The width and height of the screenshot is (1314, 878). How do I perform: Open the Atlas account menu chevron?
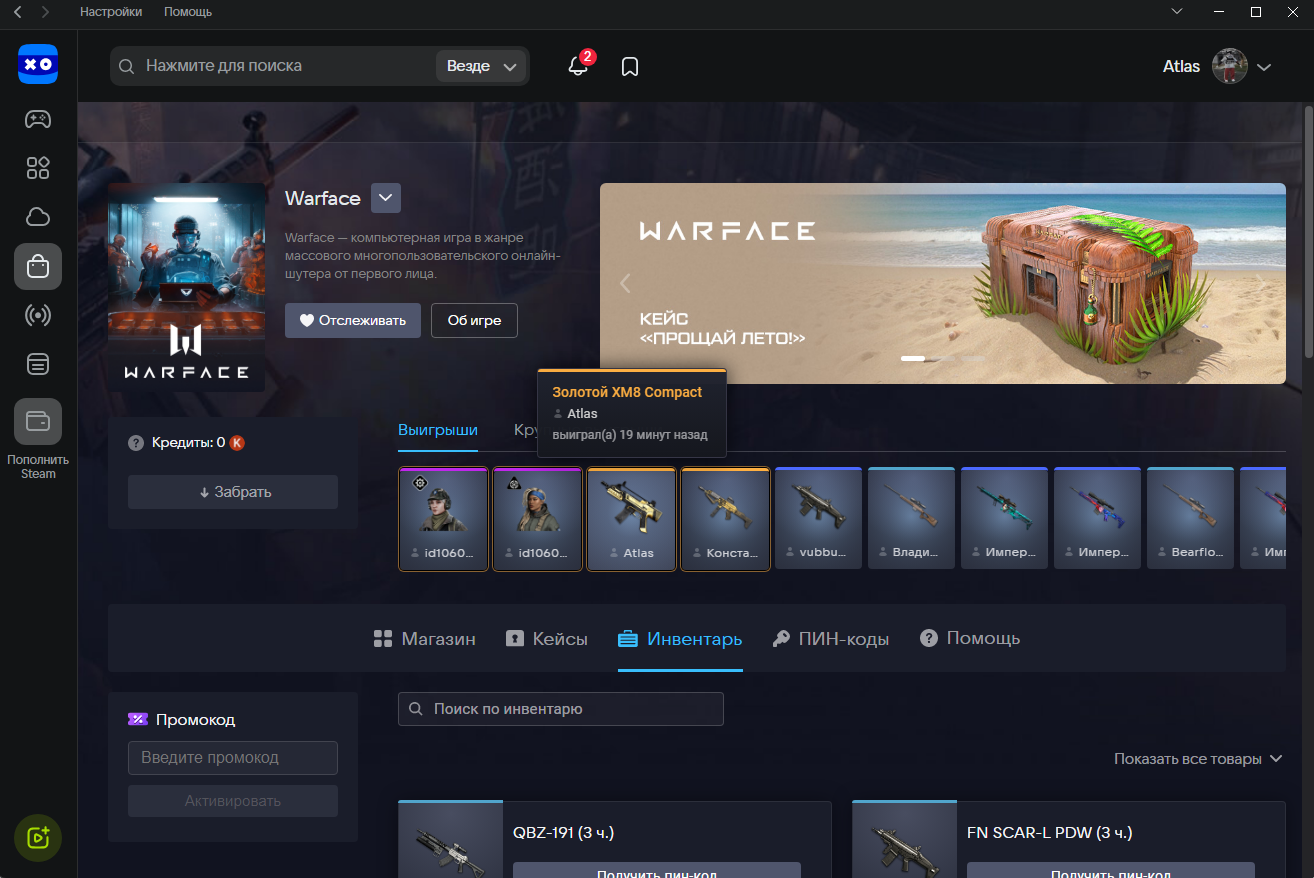[1264, 67]
